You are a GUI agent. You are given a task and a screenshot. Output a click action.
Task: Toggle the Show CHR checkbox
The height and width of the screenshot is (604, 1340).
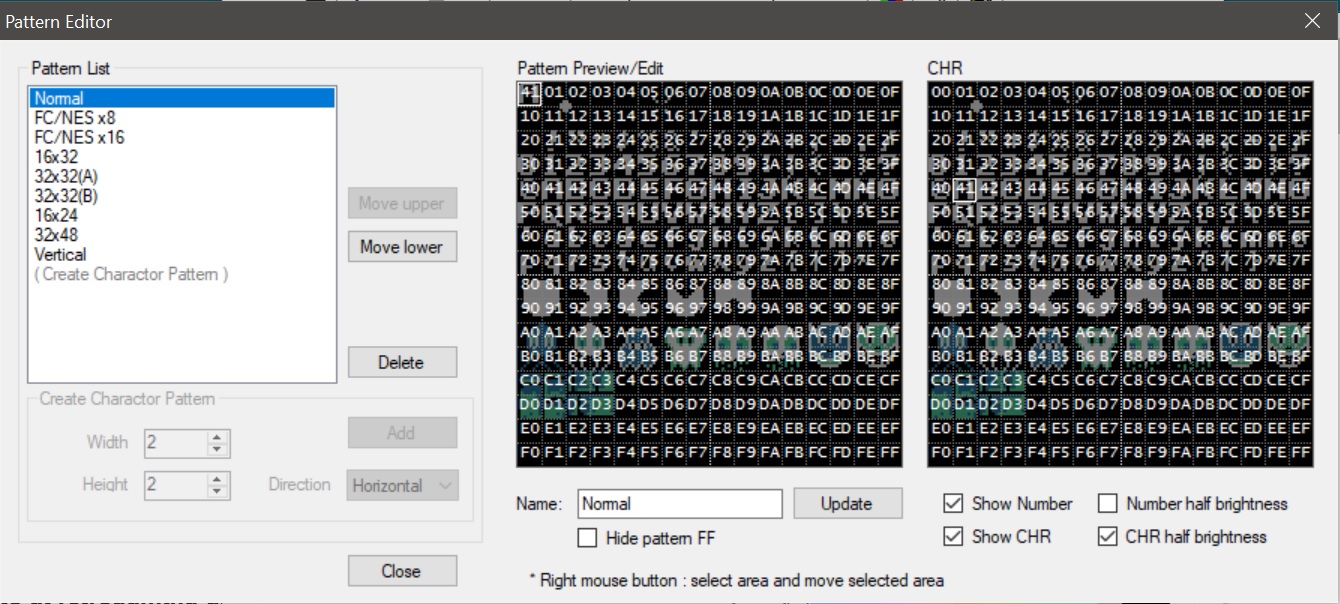click(954, 537)
